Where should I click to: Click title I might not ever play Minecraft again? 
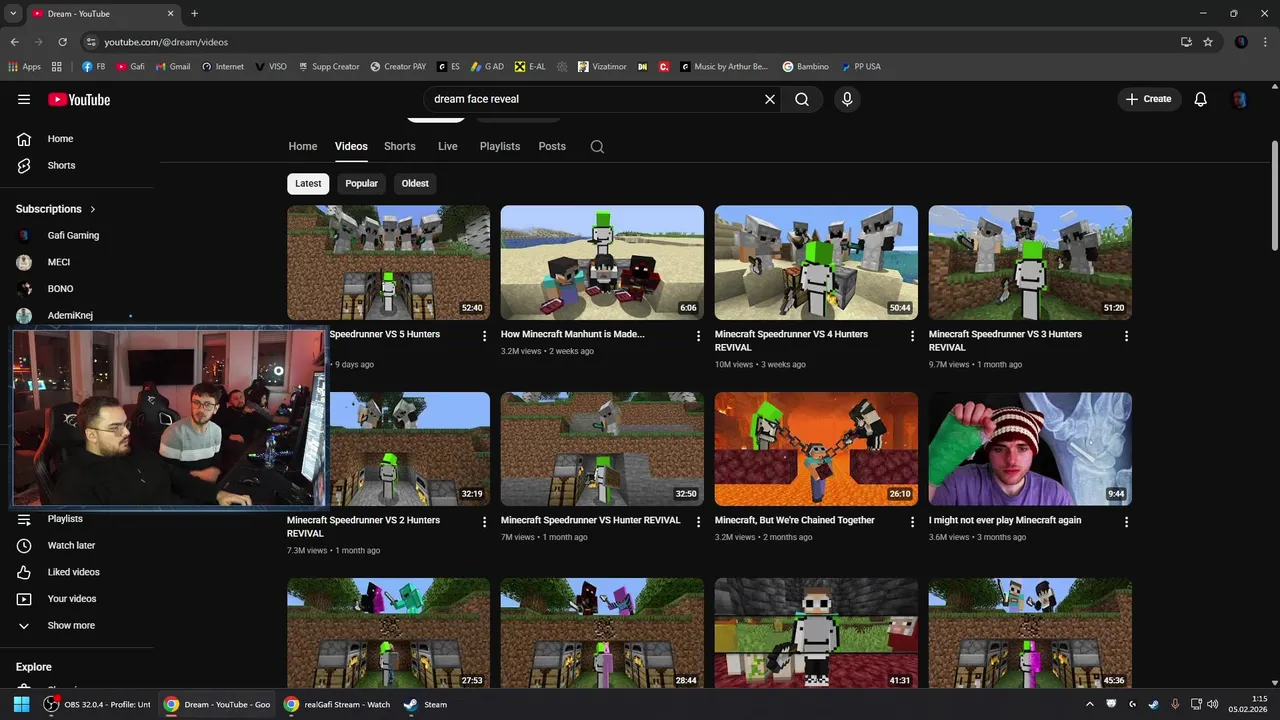click(x=1005, y=520)
